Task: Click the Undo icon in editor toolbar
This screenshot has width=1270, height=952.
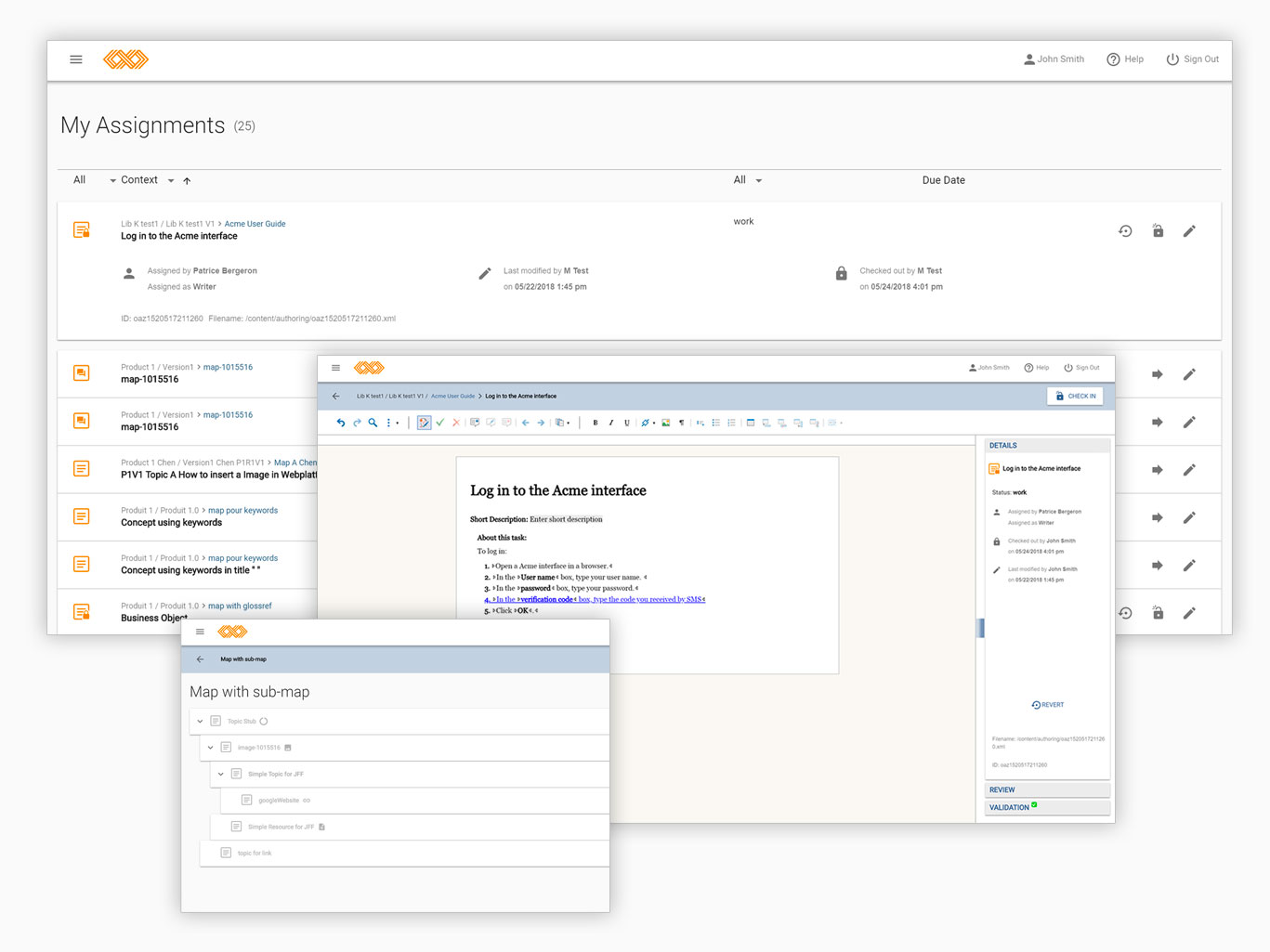Action: [x=341, y=423]
